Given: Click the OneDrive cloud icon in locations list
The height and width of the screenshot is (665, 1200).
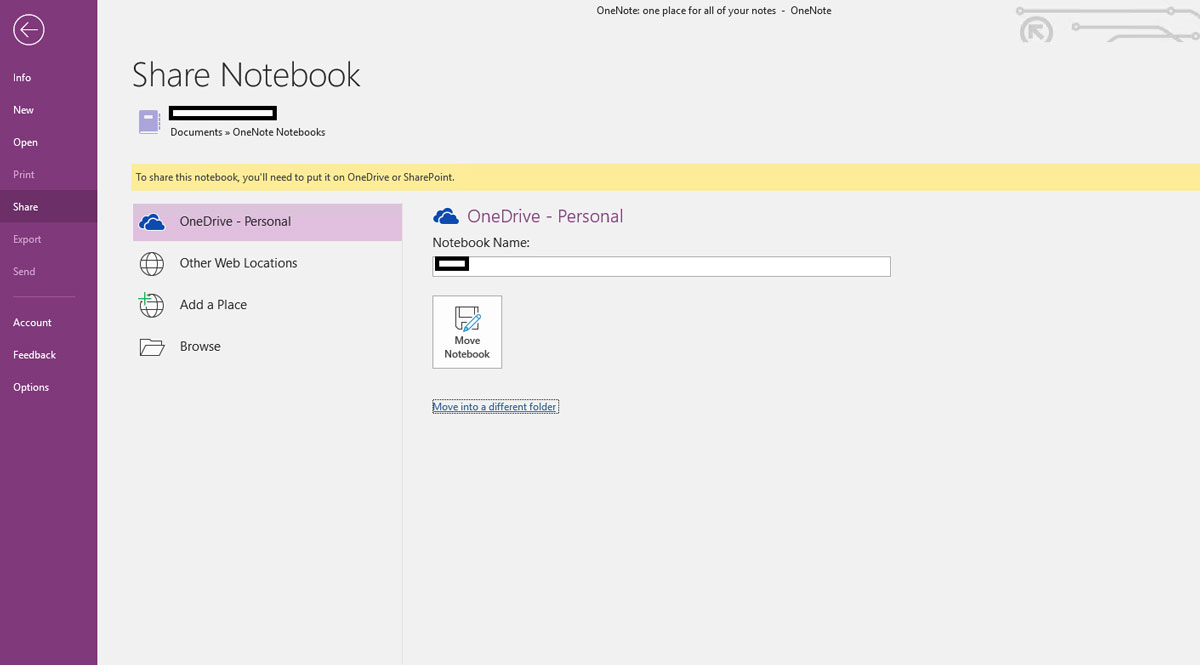Looking at the screenshot, I should 152,222.
